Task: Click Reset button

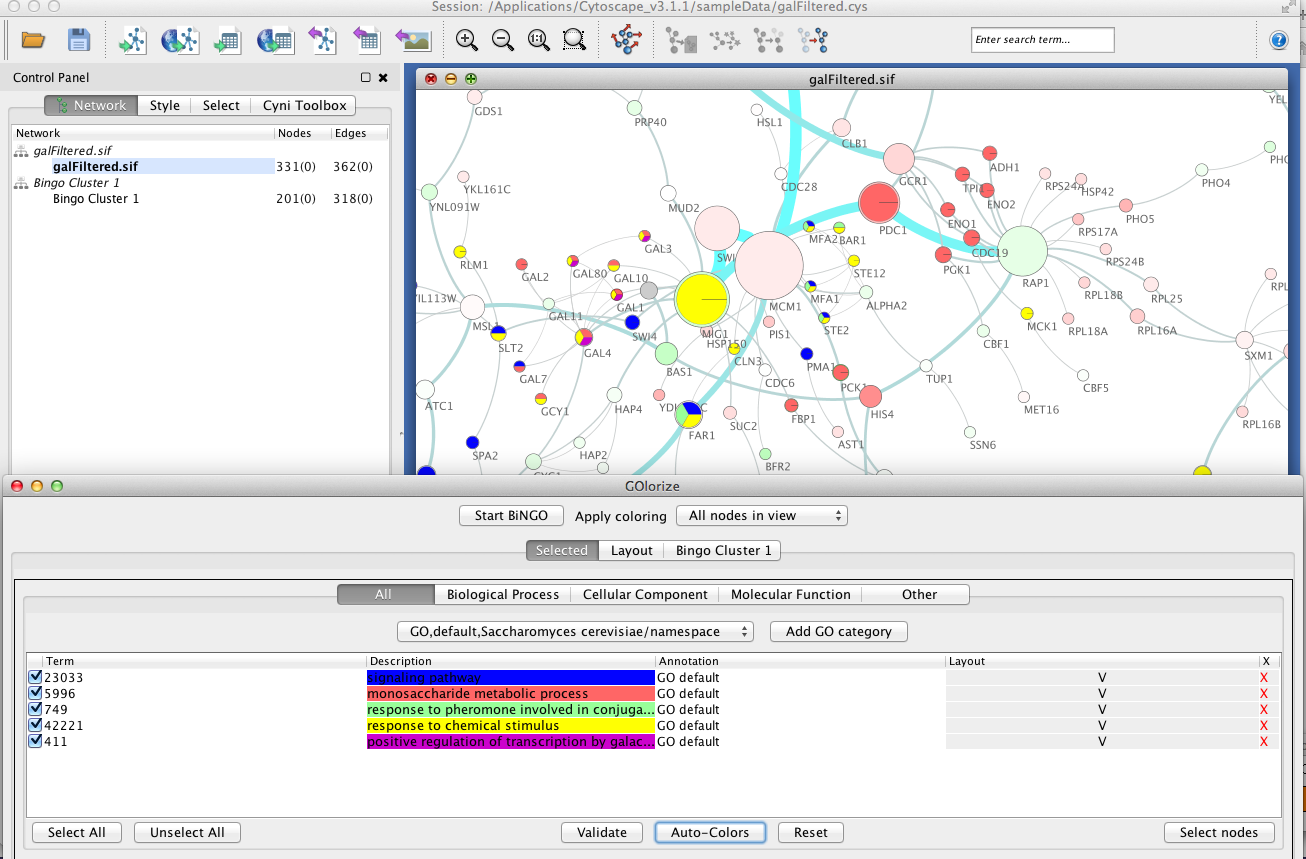Action: click(811, 832)
